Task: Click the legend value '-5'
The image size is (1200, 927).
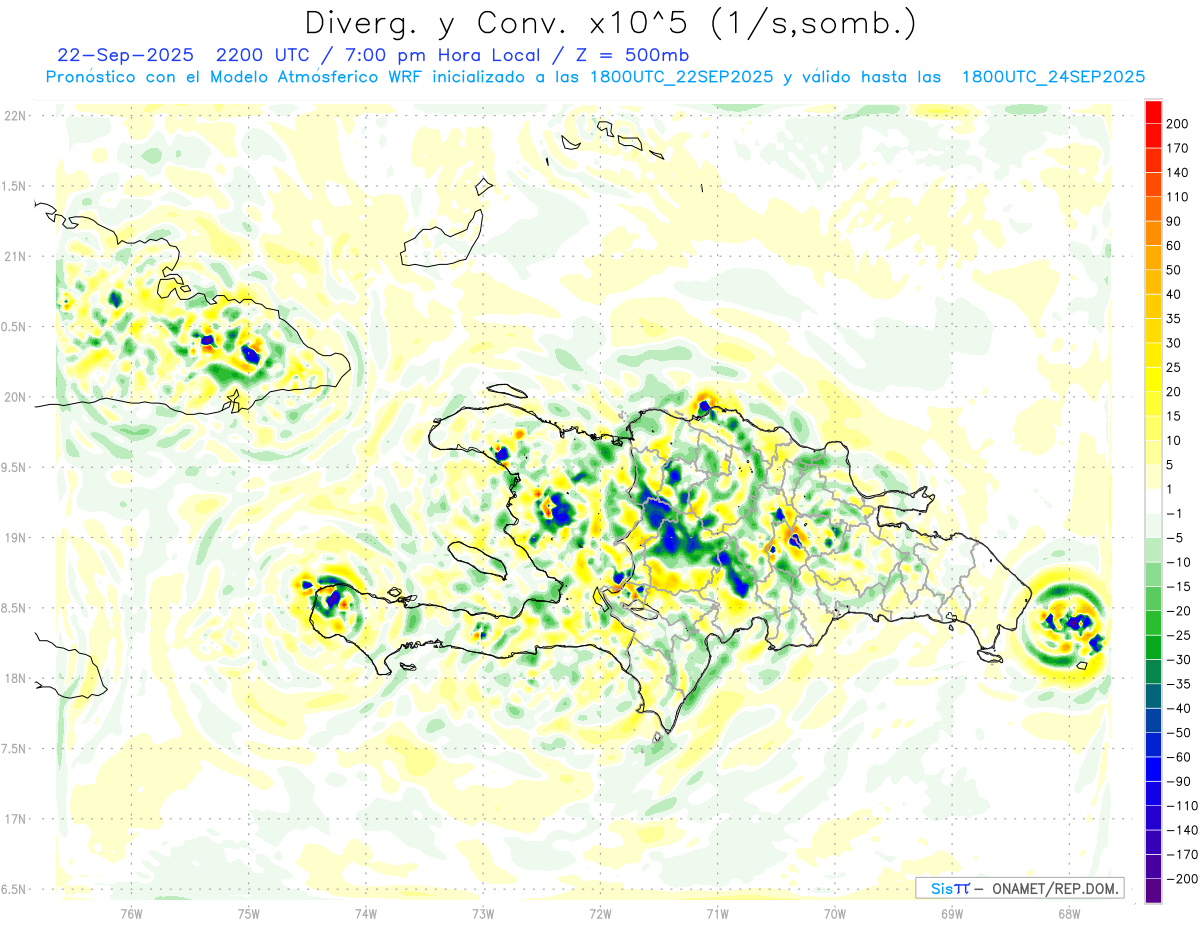Action: click(x=1174, y=538)
